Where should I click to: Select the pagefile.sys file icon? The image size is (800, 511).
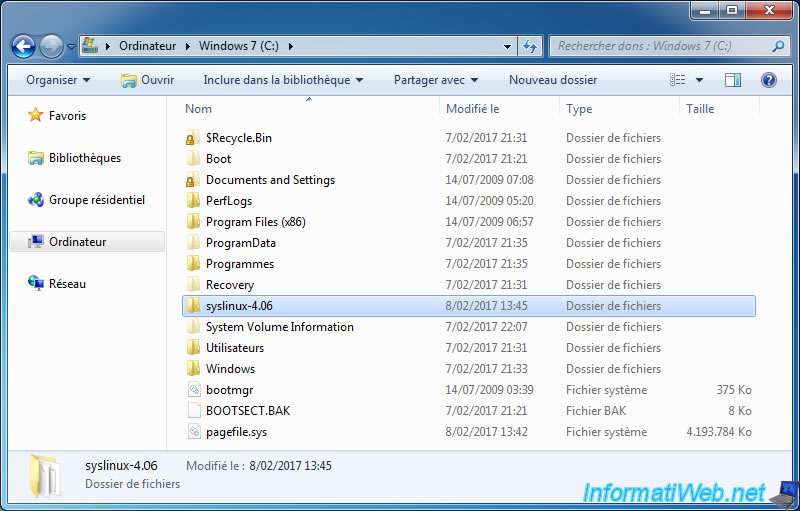coord(194,431)
